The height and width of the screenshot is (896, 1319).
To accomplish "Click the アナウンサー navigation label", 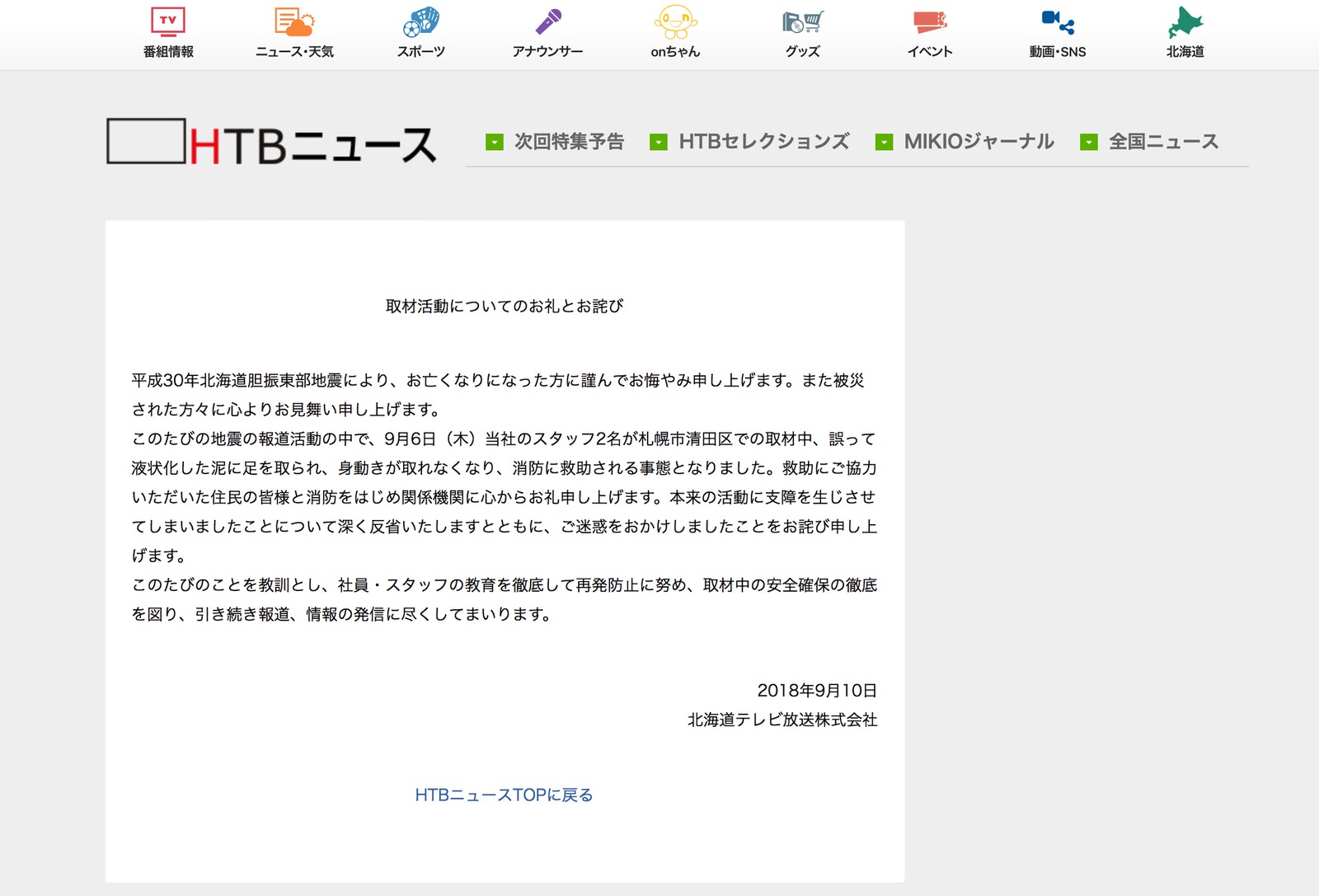I will click(548, 51).
